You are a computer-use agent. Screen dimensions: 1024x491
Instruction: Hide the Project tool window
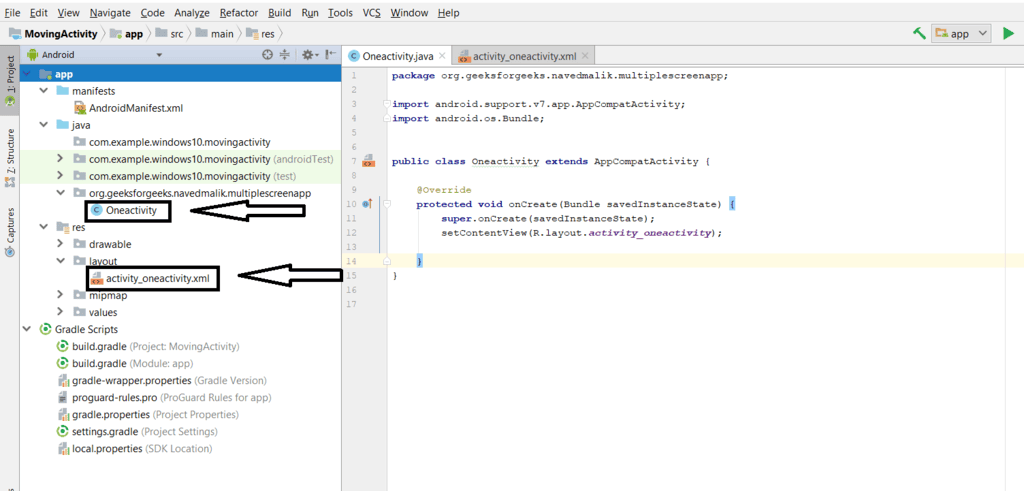pos(329,55)
